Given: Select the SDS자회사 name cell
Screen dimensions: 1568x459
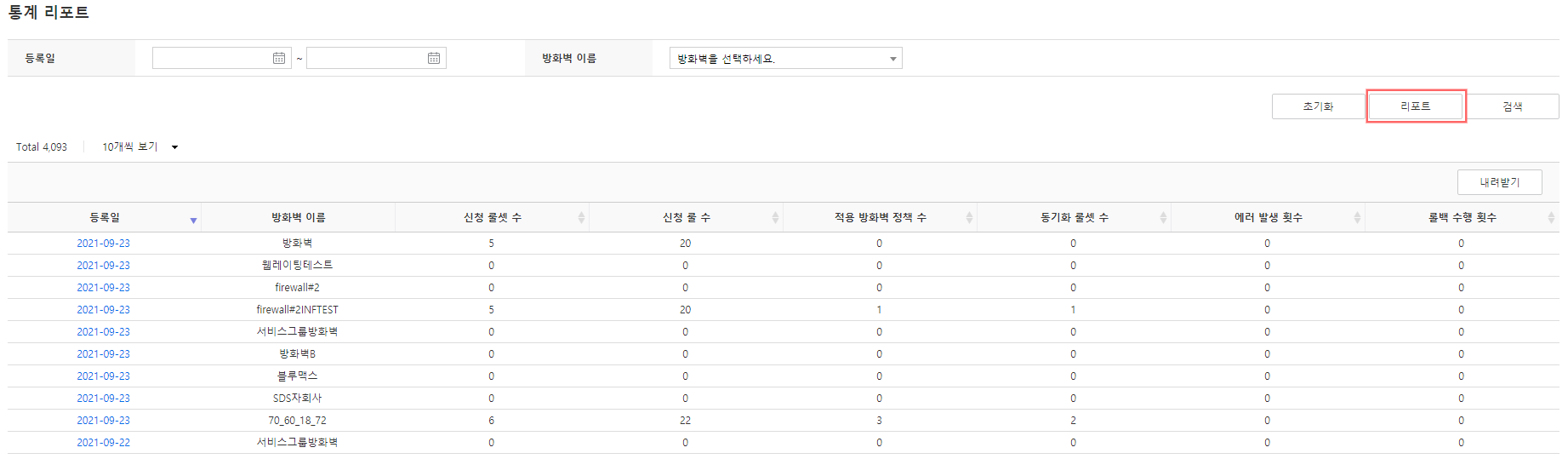Looking at the screenshot, I should 298,399.
